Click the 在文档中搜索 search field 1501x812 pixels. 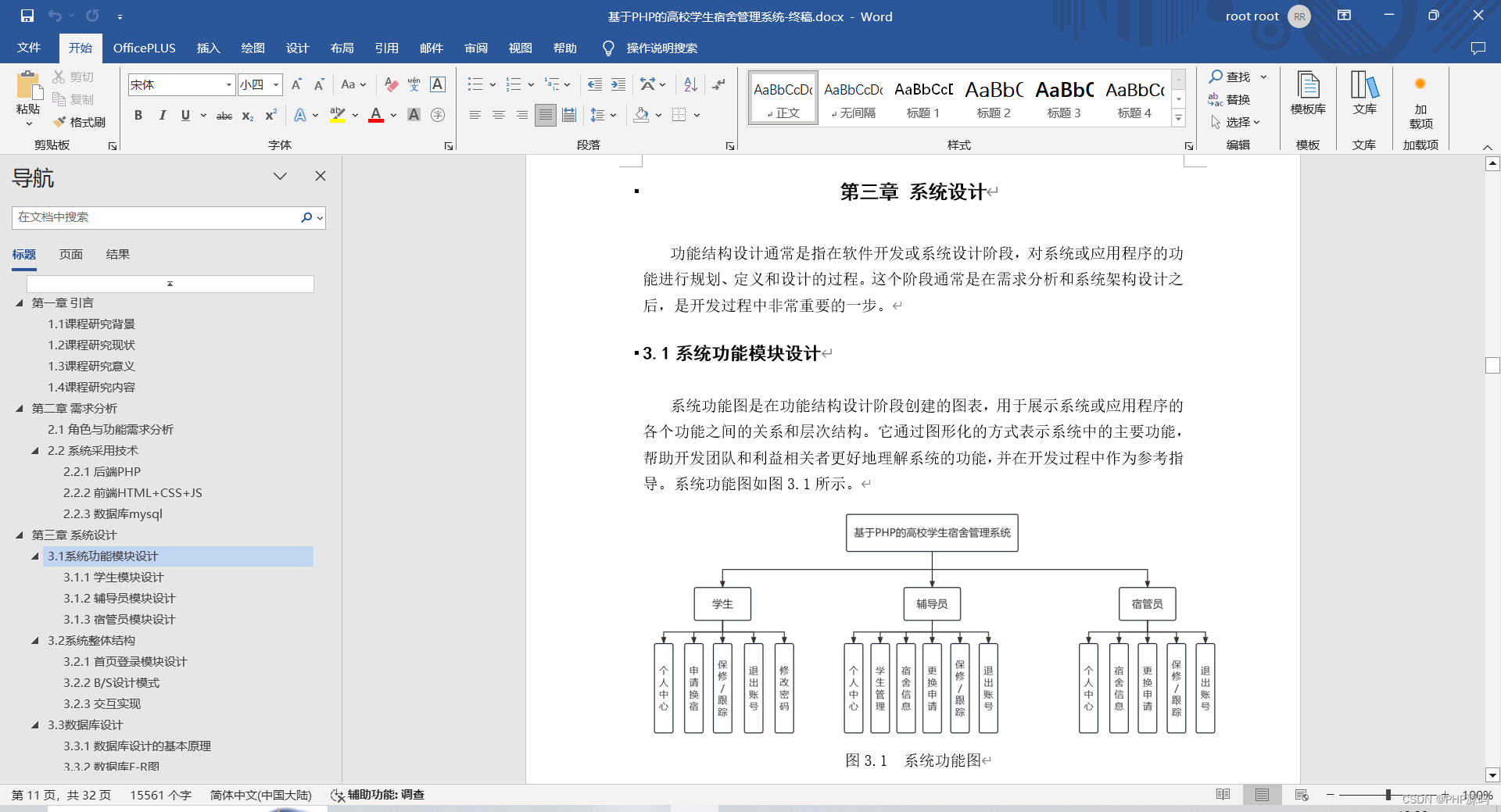click(x=155, y=217)
